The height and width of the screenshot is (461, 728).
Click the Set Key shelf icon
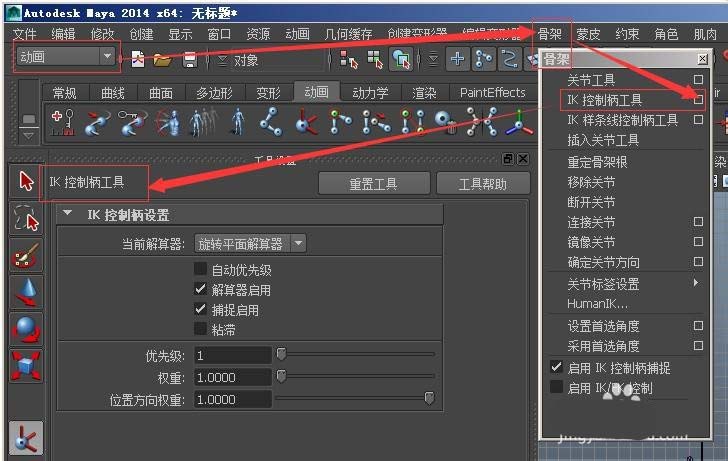pyautogui.click(x=63, y=123)
